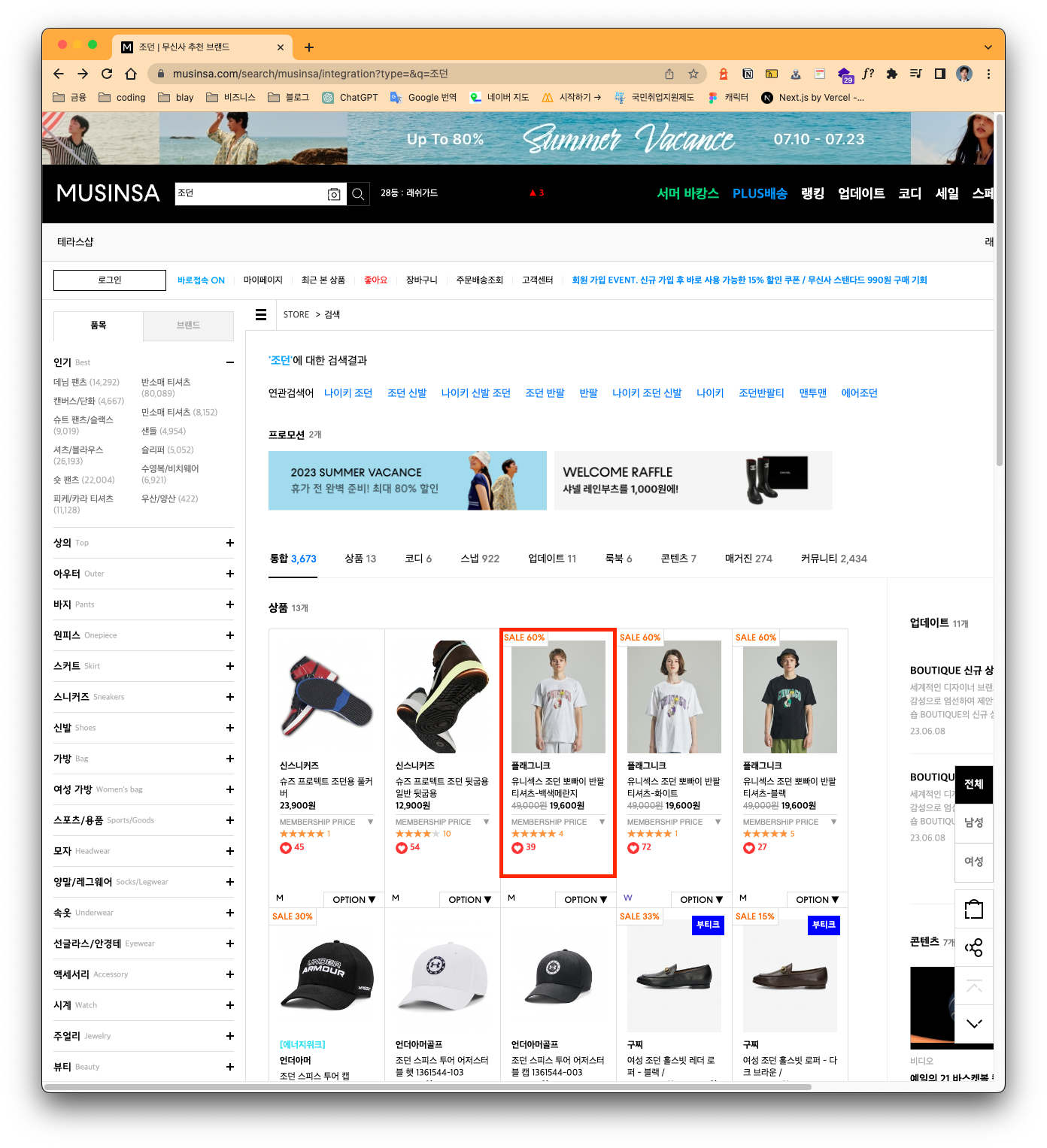
Task: Go to the browser home icon
Action: (x=131, y=74)
